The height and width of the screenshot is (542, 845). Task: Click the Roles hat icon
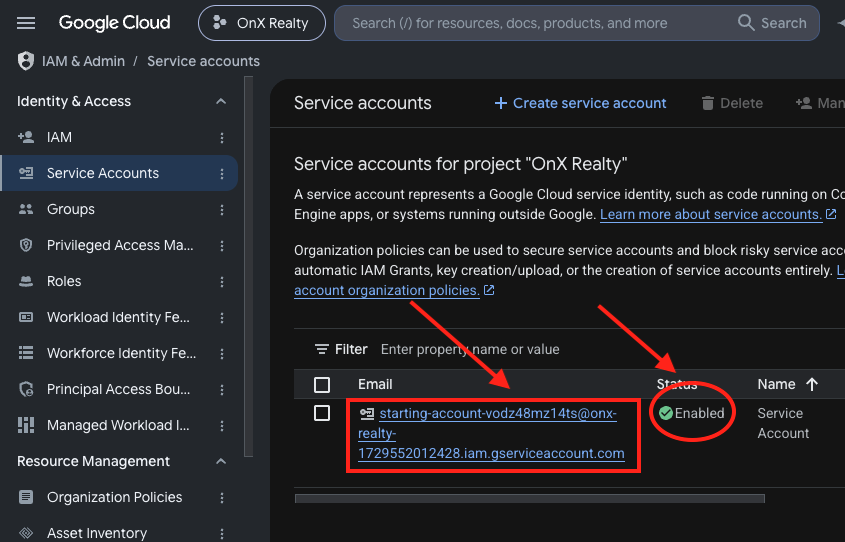point(26,281)
